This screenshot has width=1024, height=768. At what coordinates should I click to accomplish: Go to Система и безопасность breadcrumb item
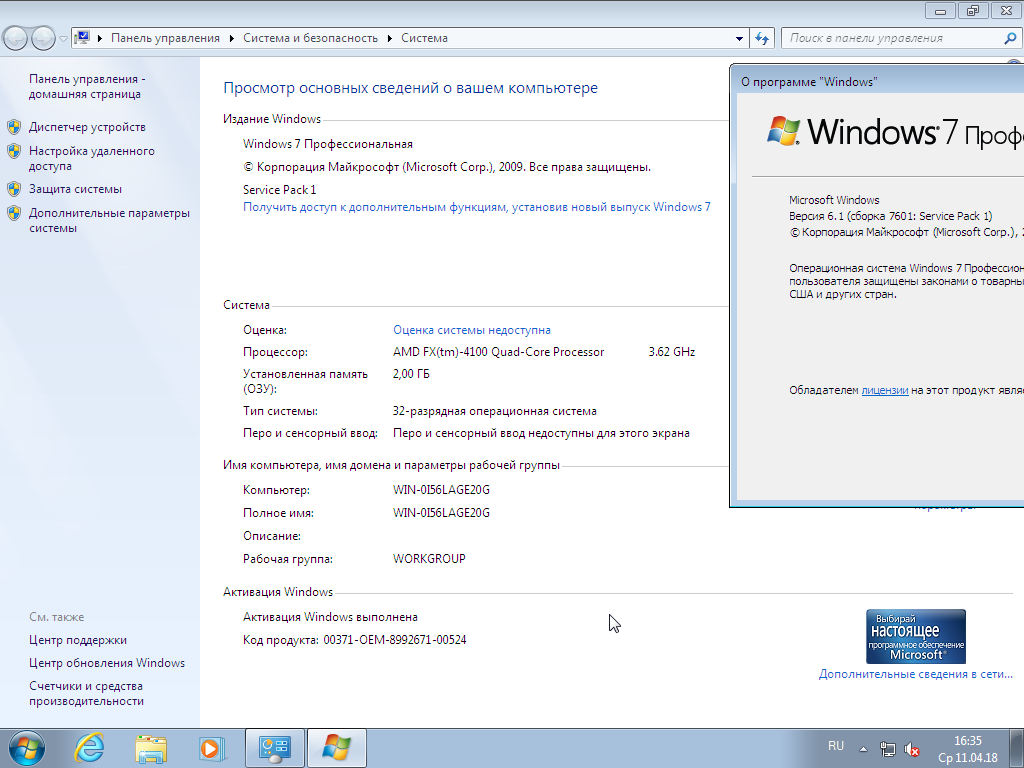pos(310,39)
